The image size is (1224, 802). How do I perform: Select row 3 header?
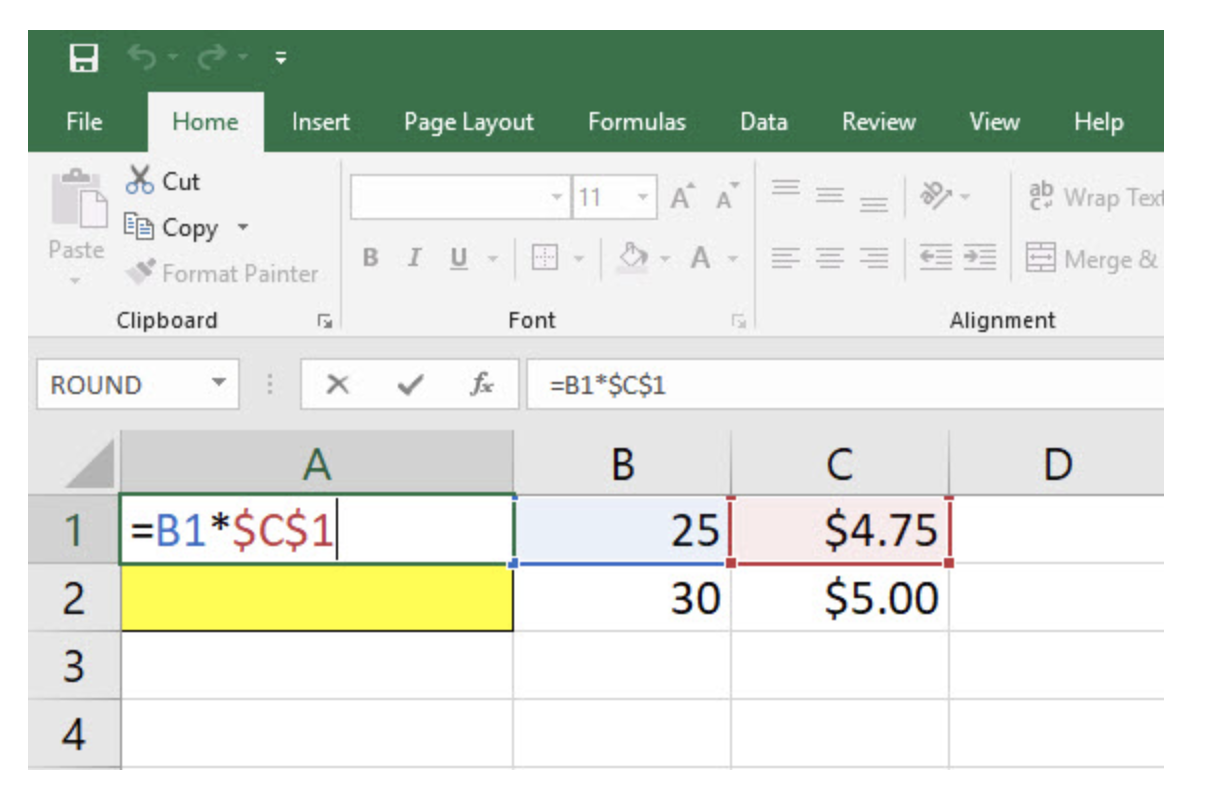pos(74,665)
